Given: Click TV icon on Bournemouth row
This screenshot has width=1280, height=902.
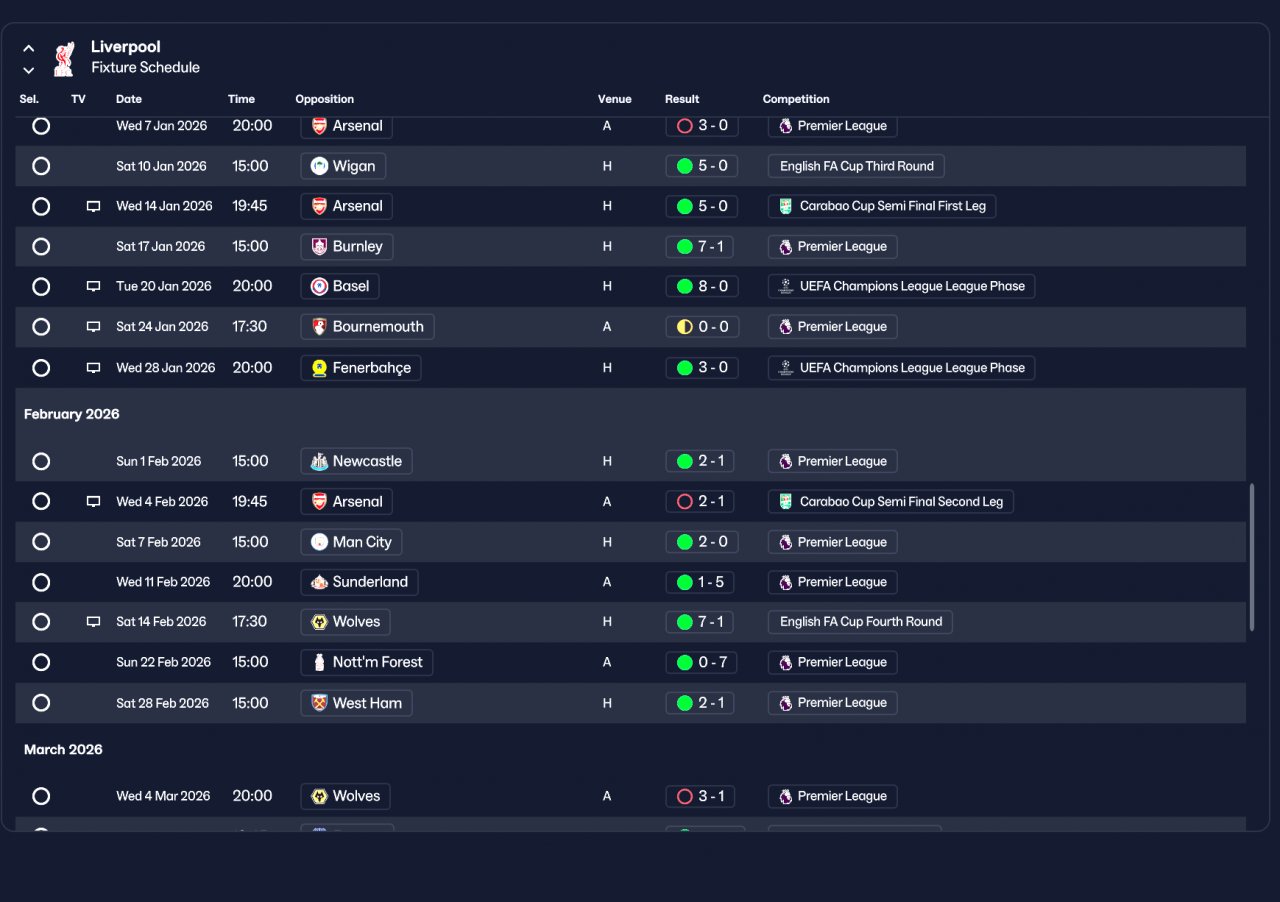Looking at the screenshot, I should coord(93,326).
